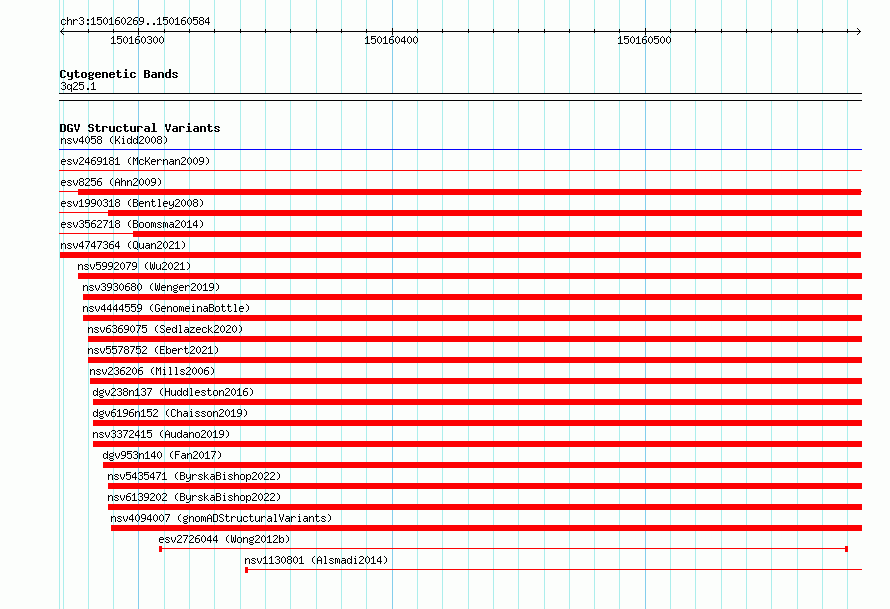Select the 3q25.1 band label
This screenshot has width=890, height=609.
78,86
